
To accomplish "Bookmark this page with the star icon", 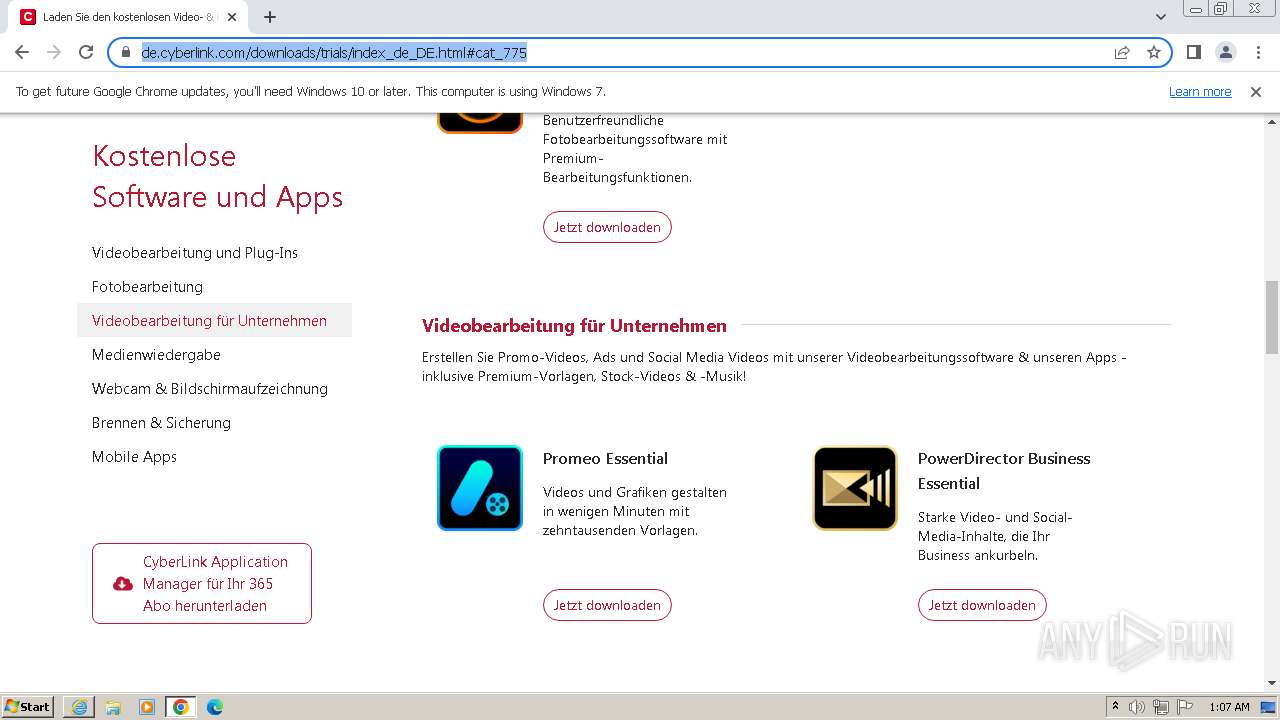I will point(1154,52).
